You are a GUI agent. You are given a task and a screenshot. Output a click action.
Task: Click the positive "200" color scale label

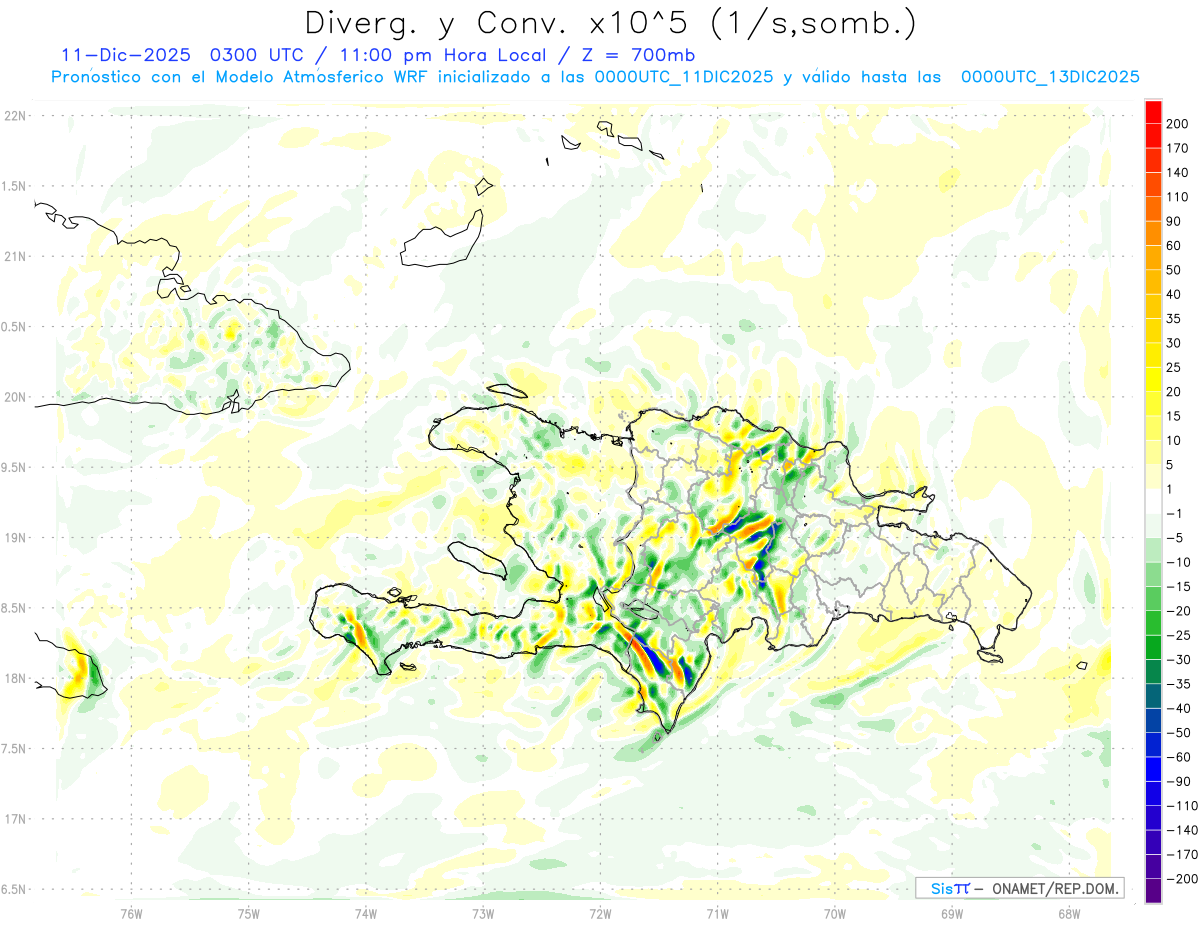click(x=1178, y=123)
